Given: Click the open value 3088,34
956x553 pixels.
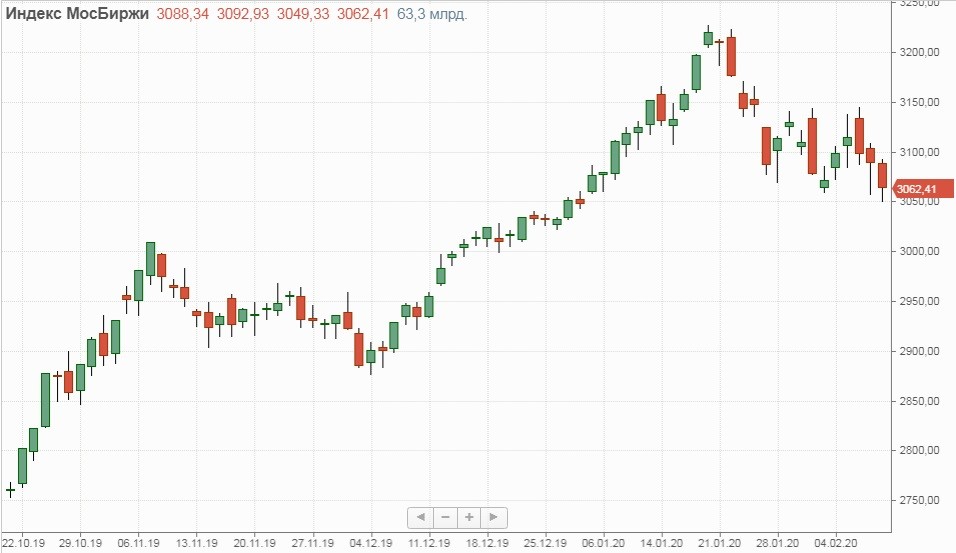Looking at the screenshot, I should [x=183, y=13].
